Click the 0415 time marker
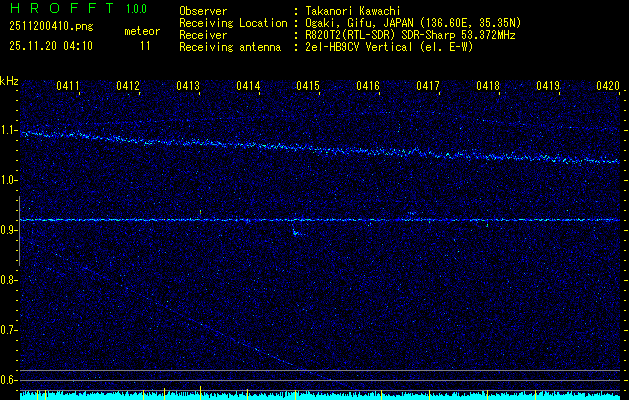This screenshot has height=400, width=629. pos(308,87)
